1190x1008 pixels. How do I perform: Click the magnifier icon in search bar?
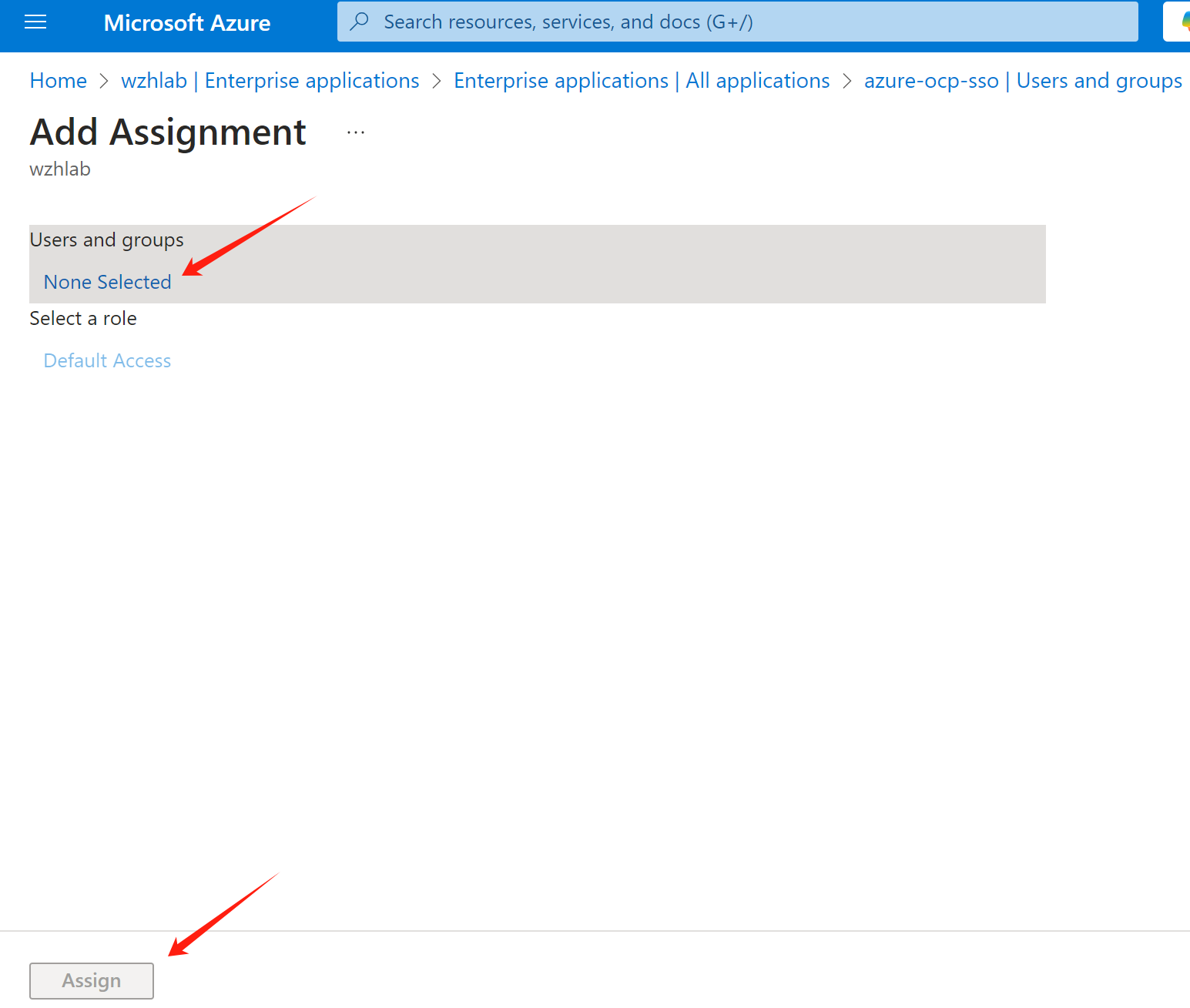359,22
